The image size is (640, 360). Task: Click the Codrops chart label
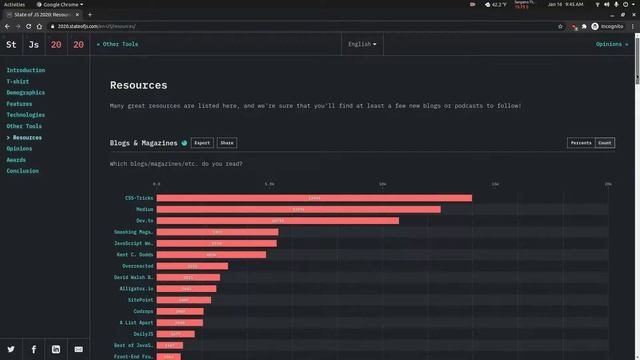click(143, 311)
